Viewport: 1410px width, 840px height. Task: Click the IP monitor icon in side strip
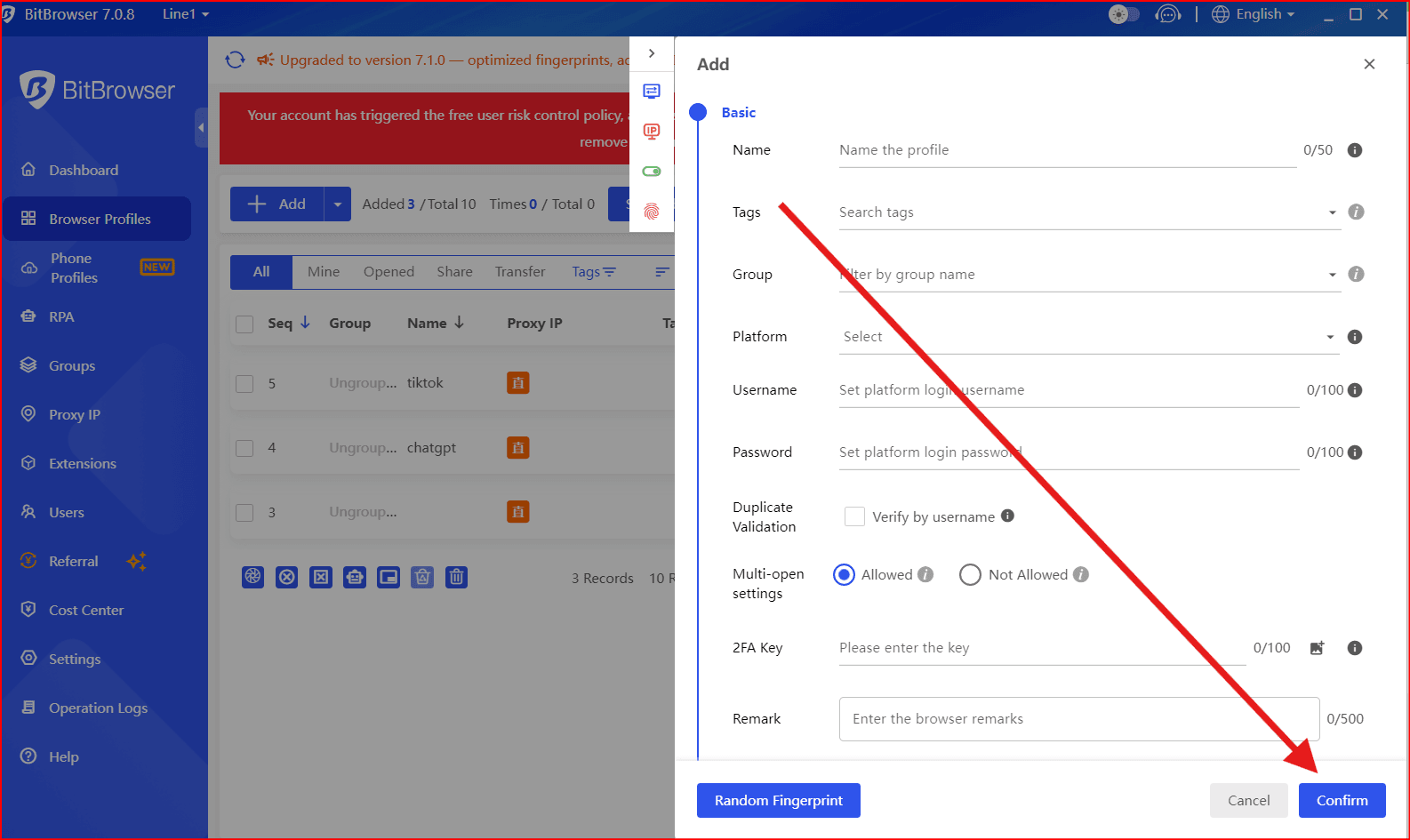tap(652, 132)
